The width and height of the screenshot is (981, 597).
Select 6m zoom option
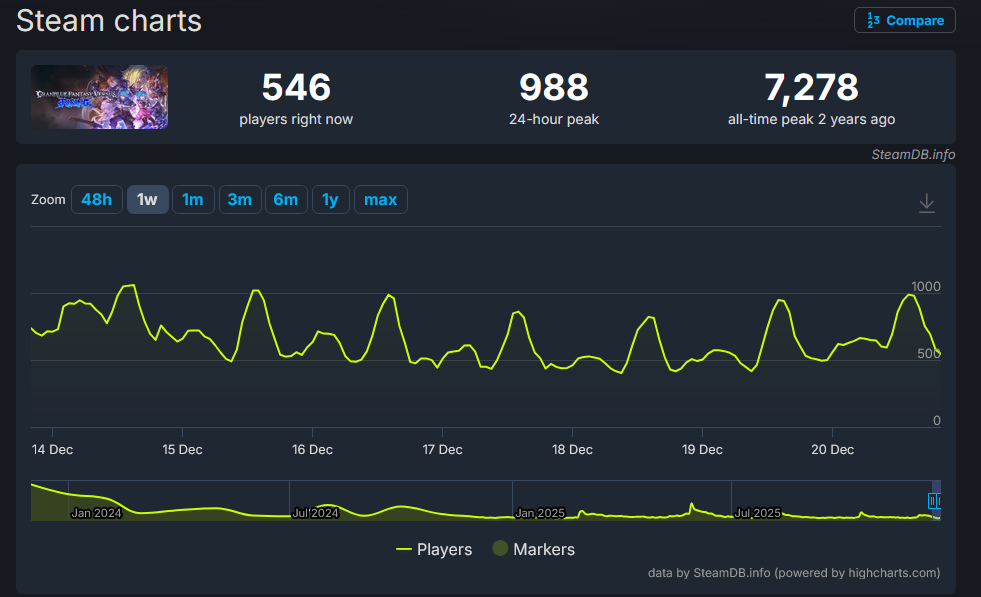[x=287, y=200]
